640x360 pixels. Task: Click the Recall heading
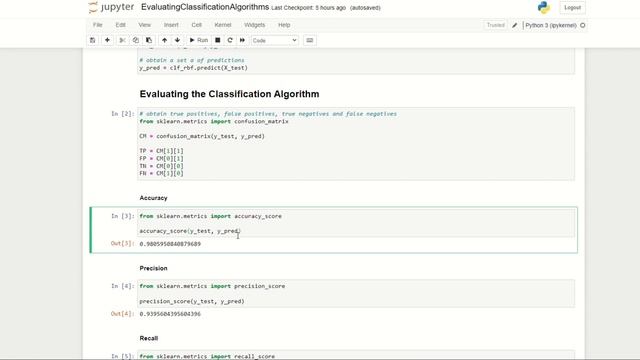[x=149, y=338]
